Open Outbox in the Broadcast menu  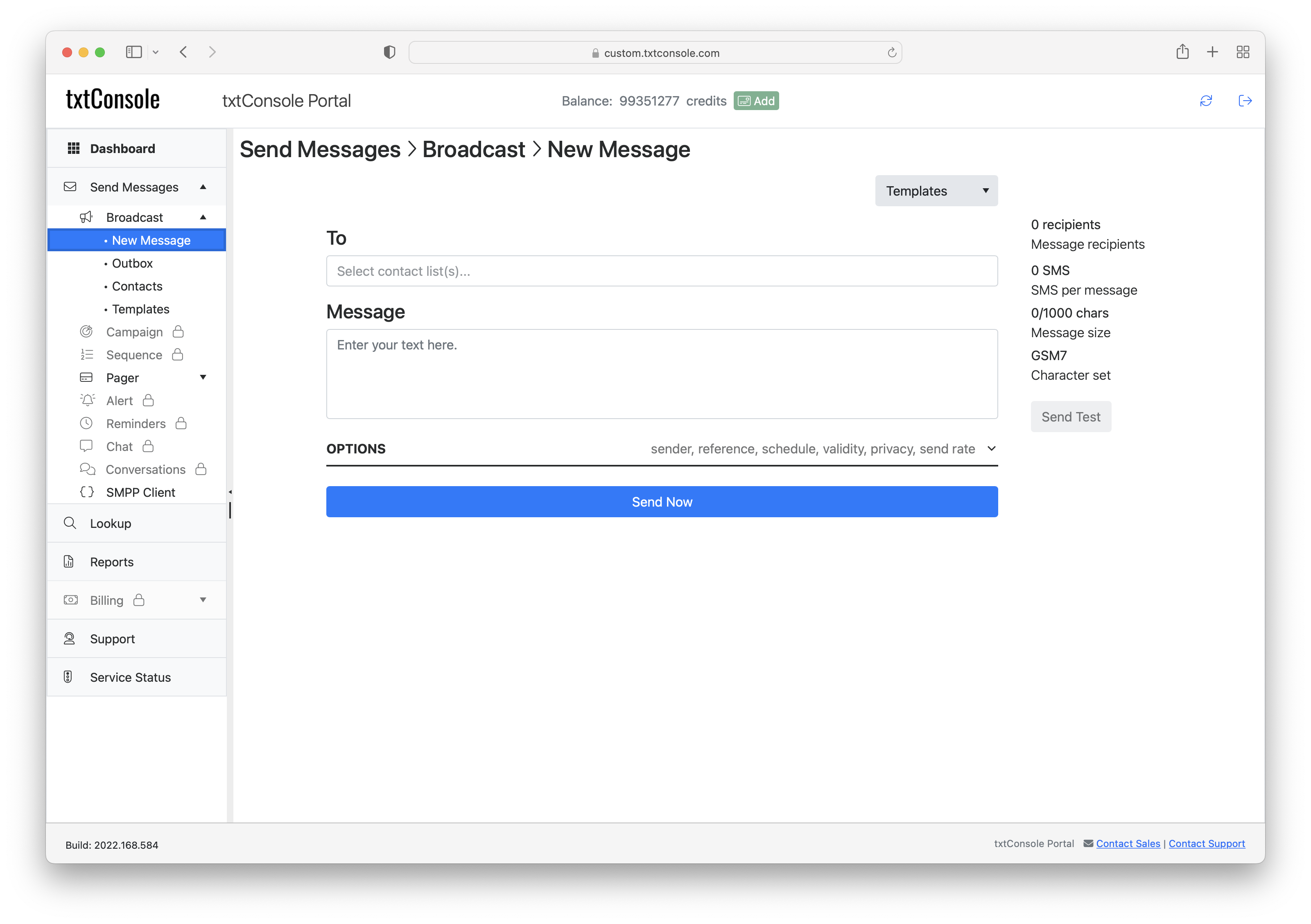[133, 263]
